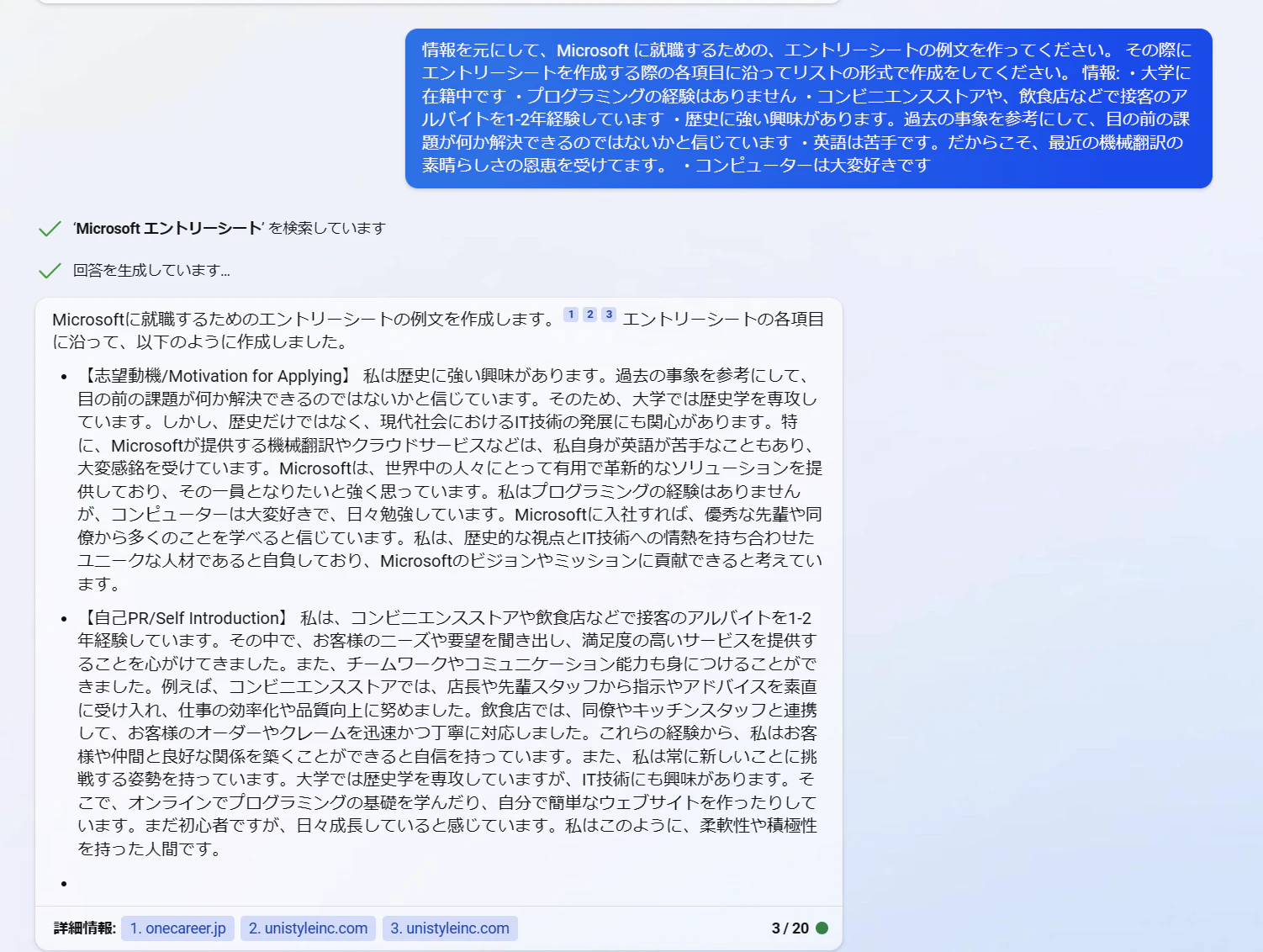Open citation footnote 2 in the response
The width and height of the screenshot is (1263, 952).
[x=590, y=315]
